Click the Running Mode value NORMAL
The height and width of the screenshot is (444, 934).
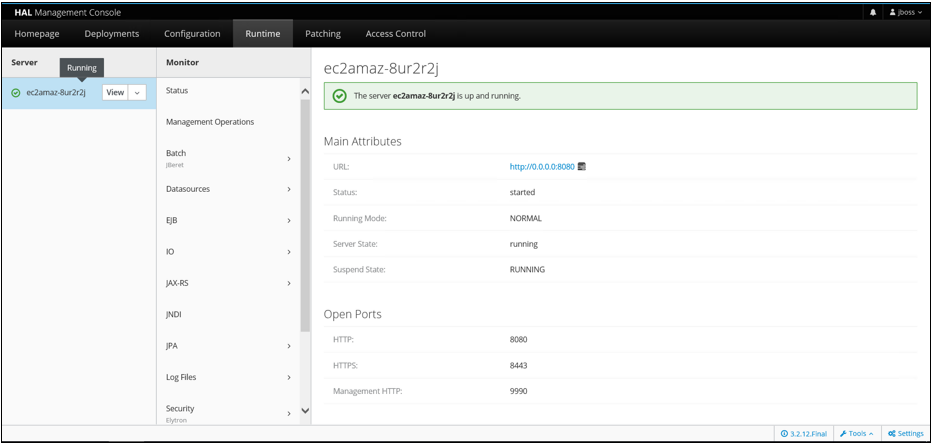tap(526, 218)
